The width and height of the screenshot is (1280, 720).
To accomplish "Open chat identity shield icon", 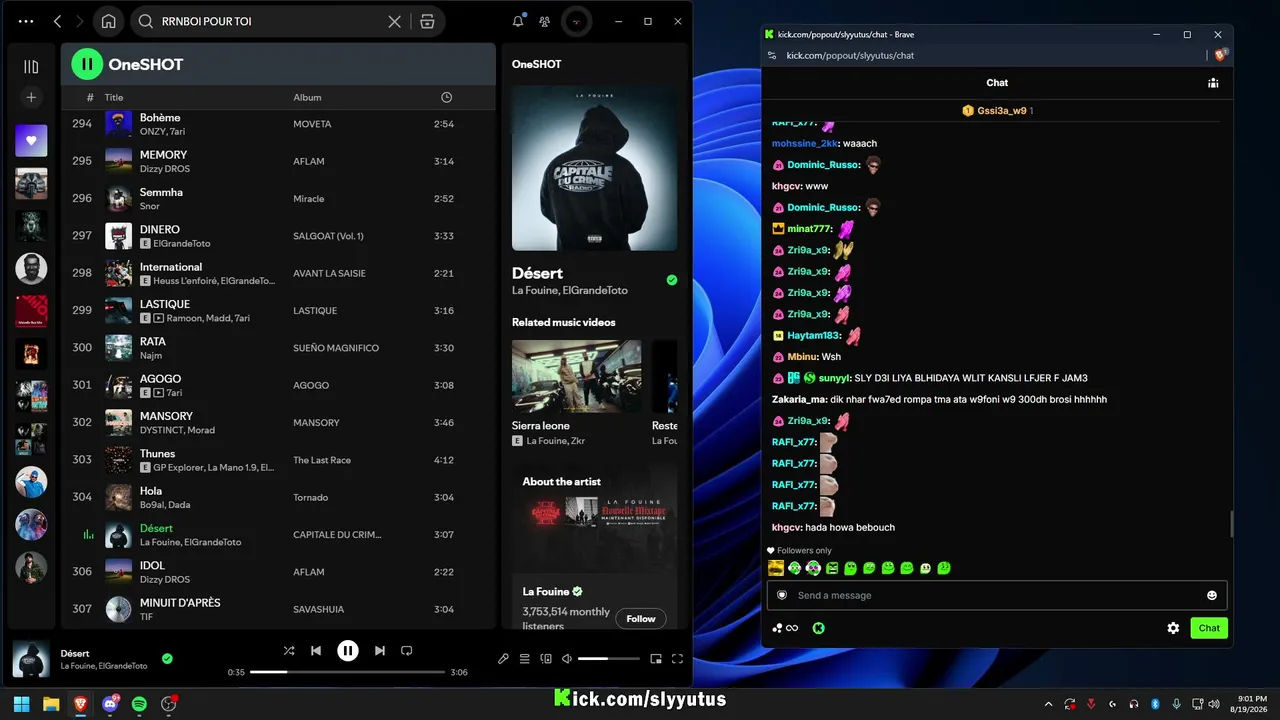I will tap(782, 595).
